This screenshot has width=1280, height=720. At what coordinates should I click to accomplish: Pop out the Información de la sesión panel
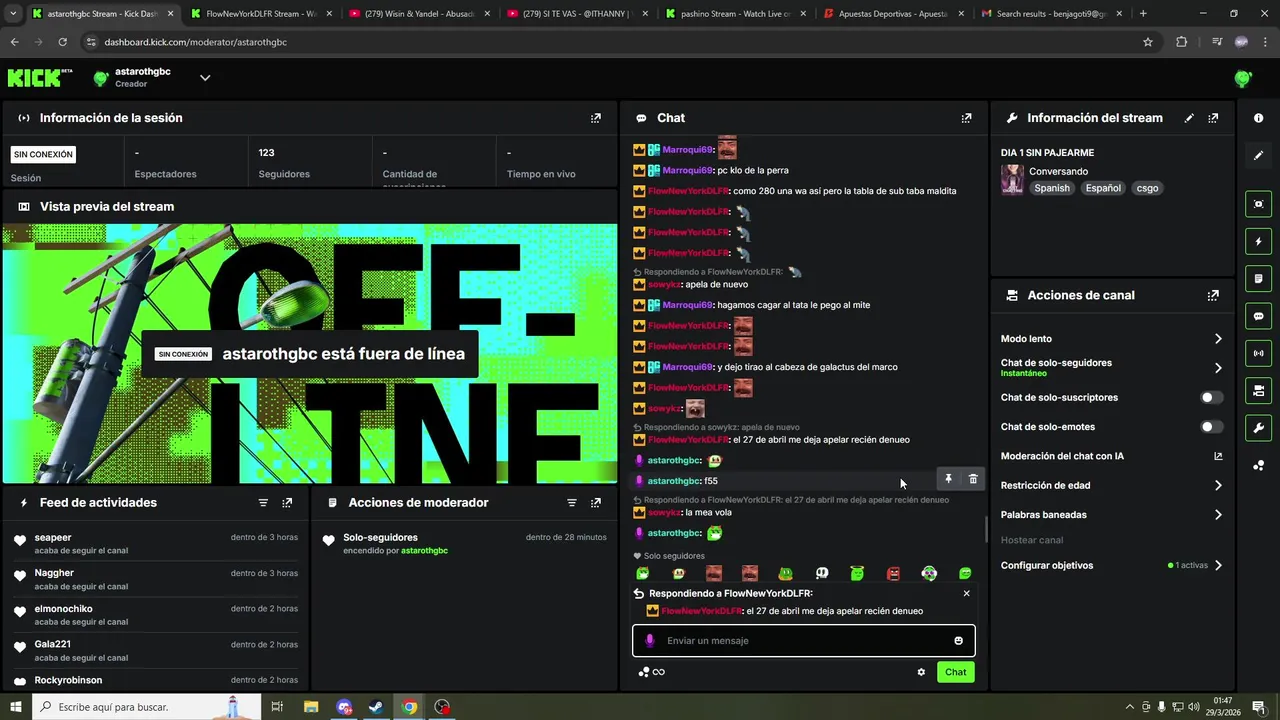pyautogui.click(x=596, y=118)
